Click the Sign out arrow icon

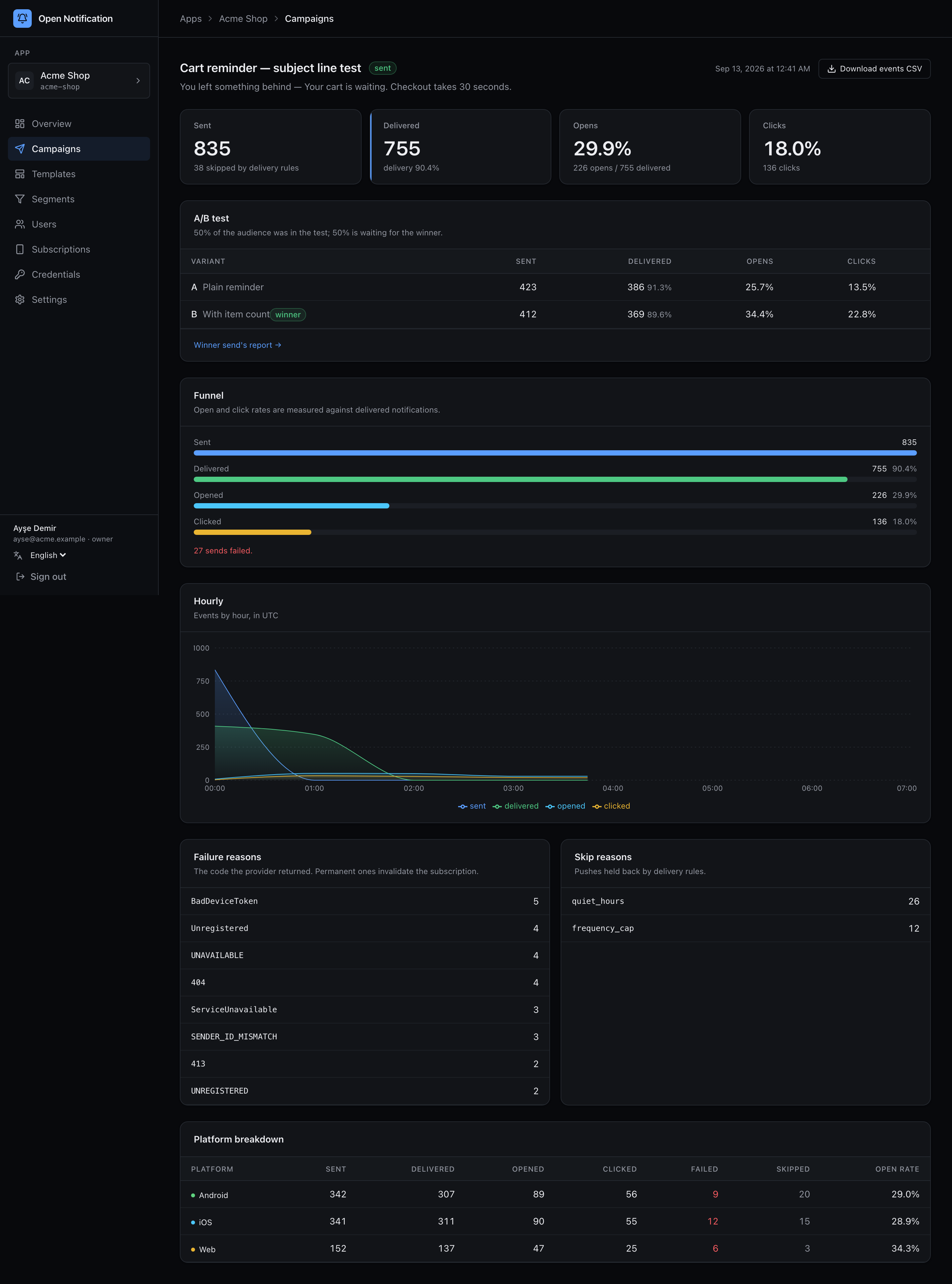coord(20,577)
